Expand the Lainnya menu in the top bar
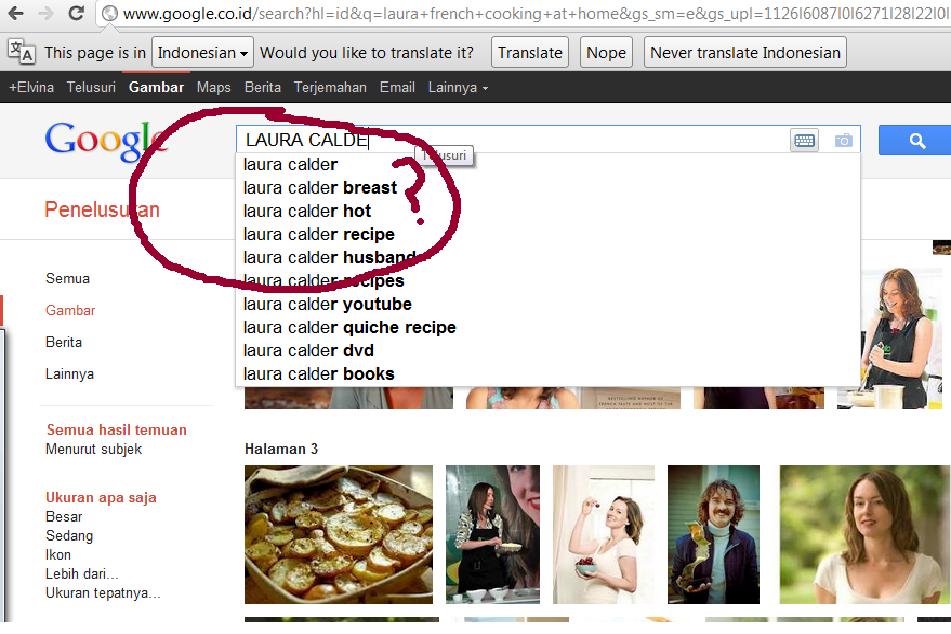The width and height of the screenshot is (951, 634). [454, 87]
